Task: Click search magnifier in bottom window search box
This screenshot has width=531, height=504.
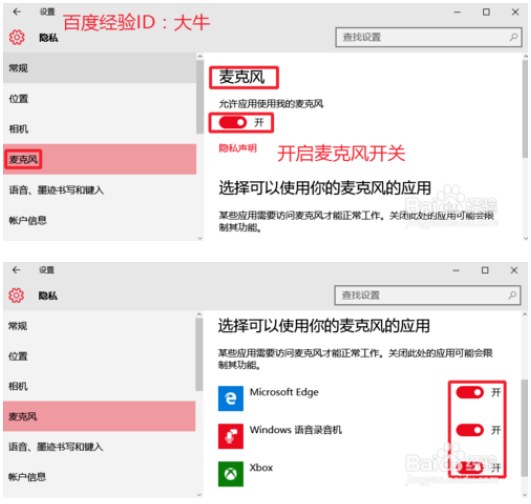Action: click(512, 295)
